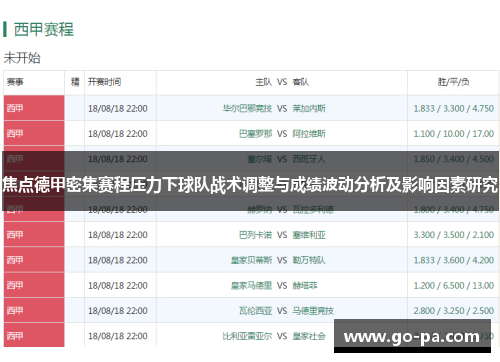Click the 西甲赛程 section heading
Viewport: 500px width, 362px height.
[44, 29]
